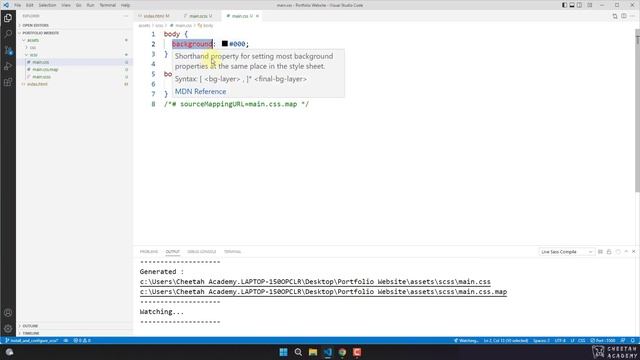The height and width of the screenshot is (360, 640).
Task: Click the sync changes icon in status bar
Action: coord(66,340)
